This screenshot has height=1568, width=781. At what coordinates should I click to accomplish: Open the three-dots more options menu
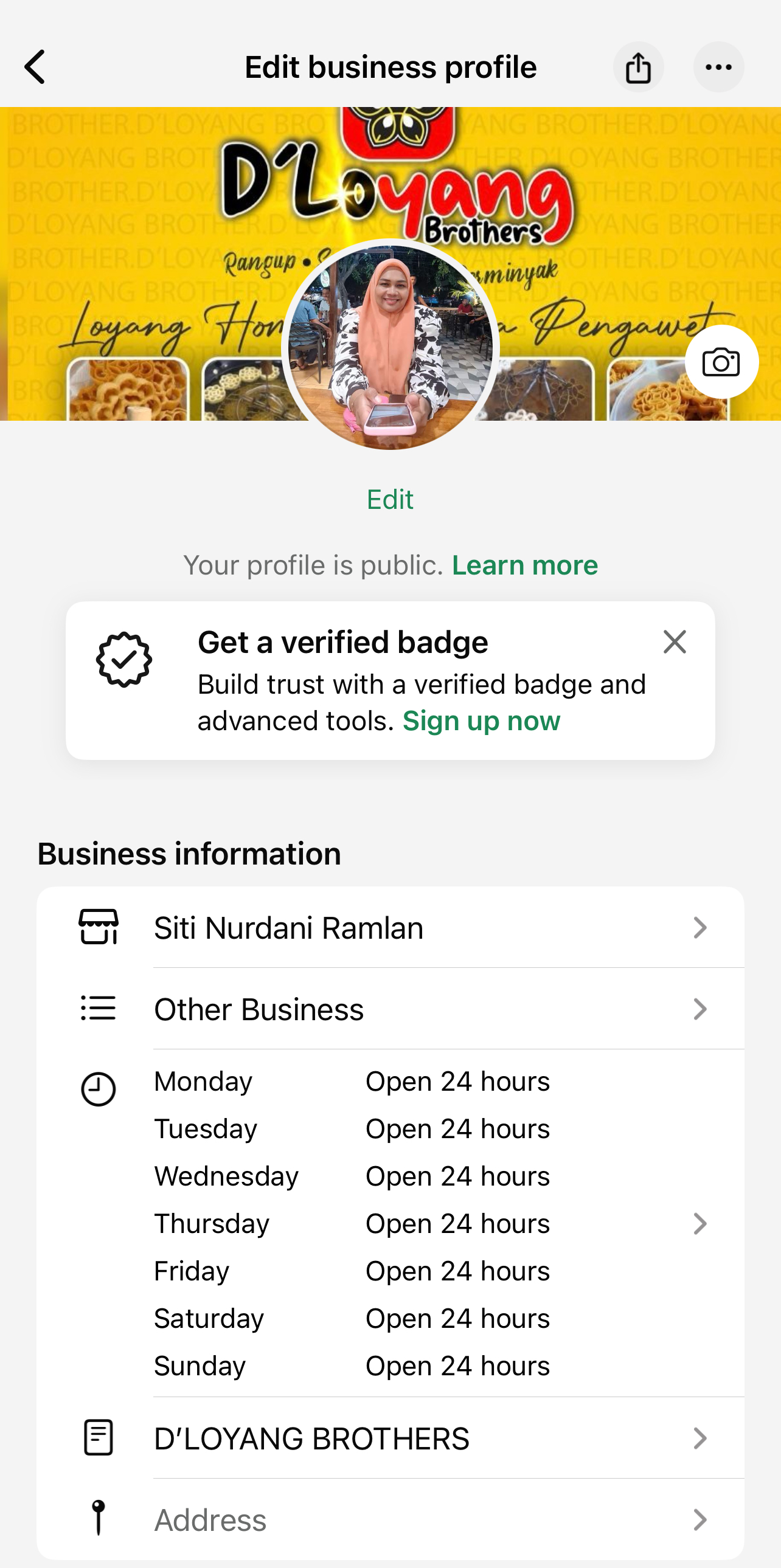[718, 67]
